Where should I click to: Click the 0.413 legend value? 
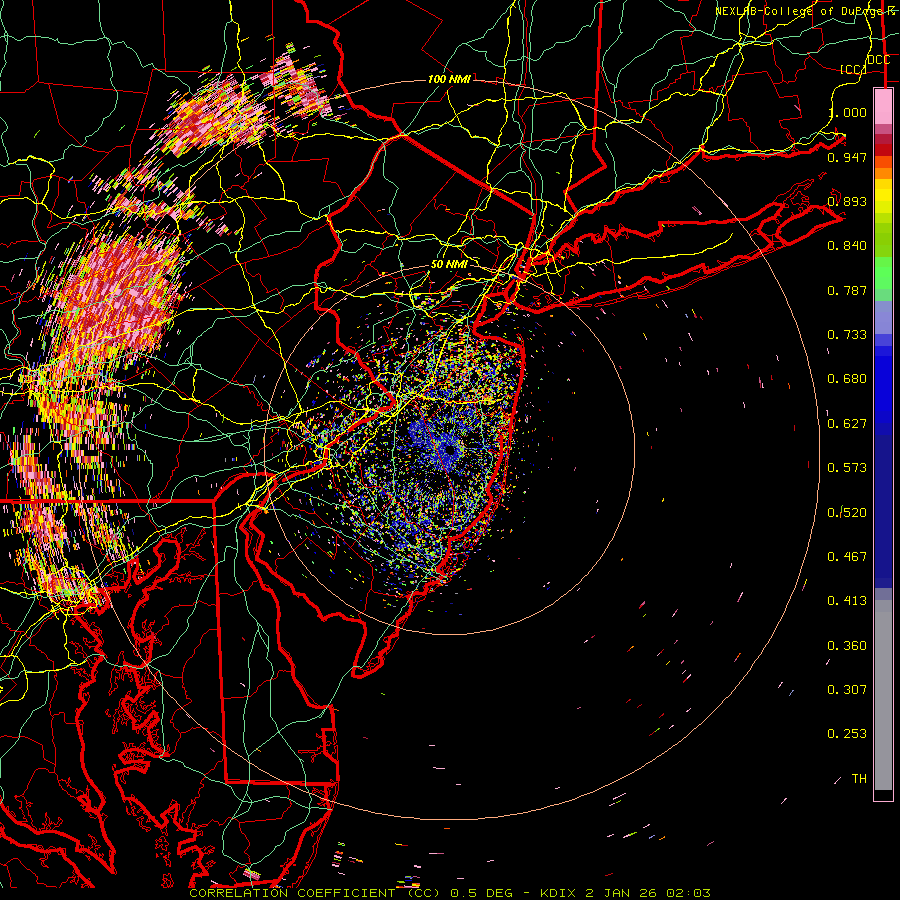click(847, 601)
